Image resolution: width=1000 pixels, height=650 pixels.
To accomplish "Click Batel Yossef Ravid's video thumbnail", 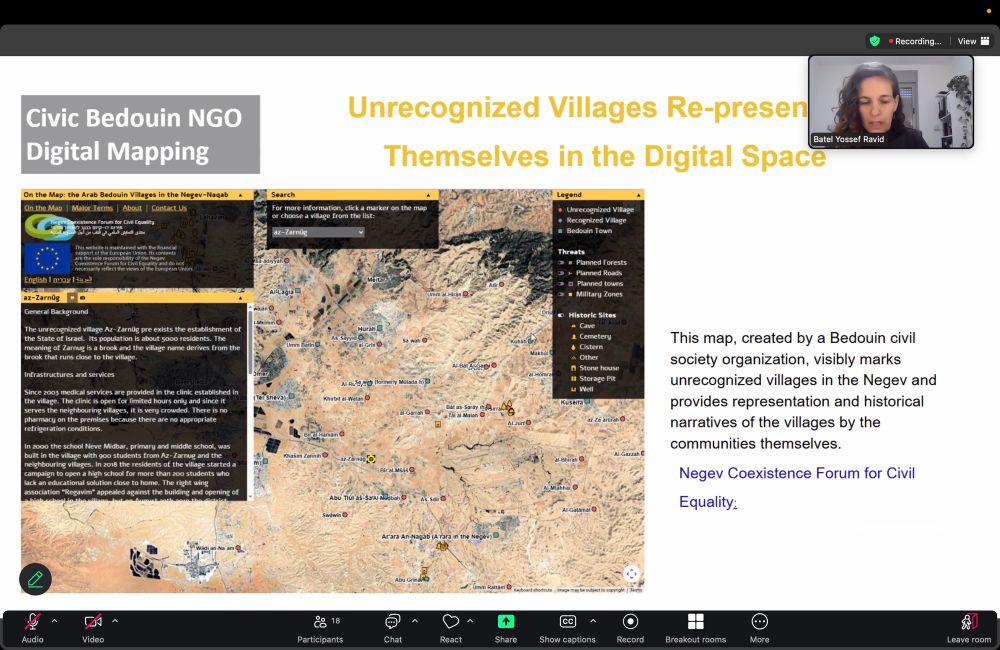I will (x=891, y=102).
